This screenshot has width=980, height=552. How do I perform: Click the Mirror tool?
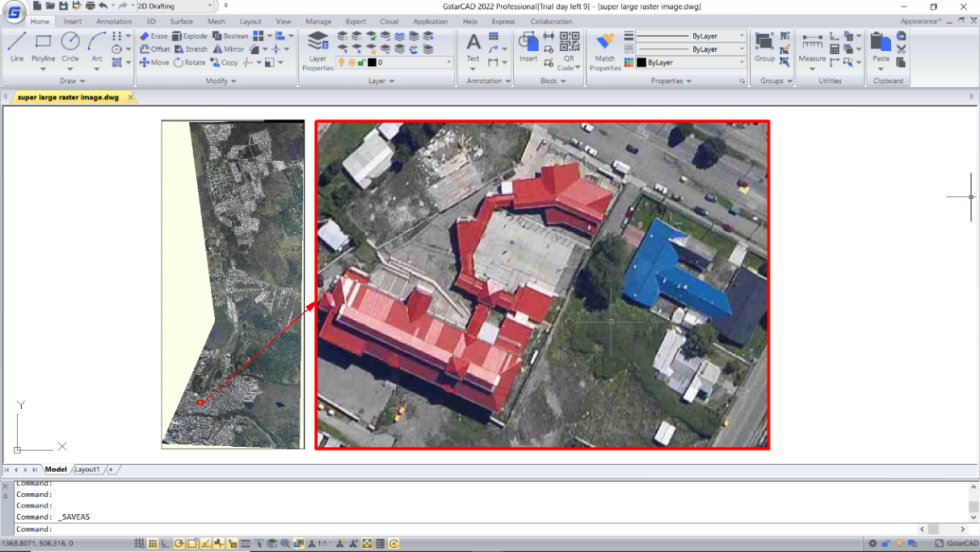coord(229,49)
